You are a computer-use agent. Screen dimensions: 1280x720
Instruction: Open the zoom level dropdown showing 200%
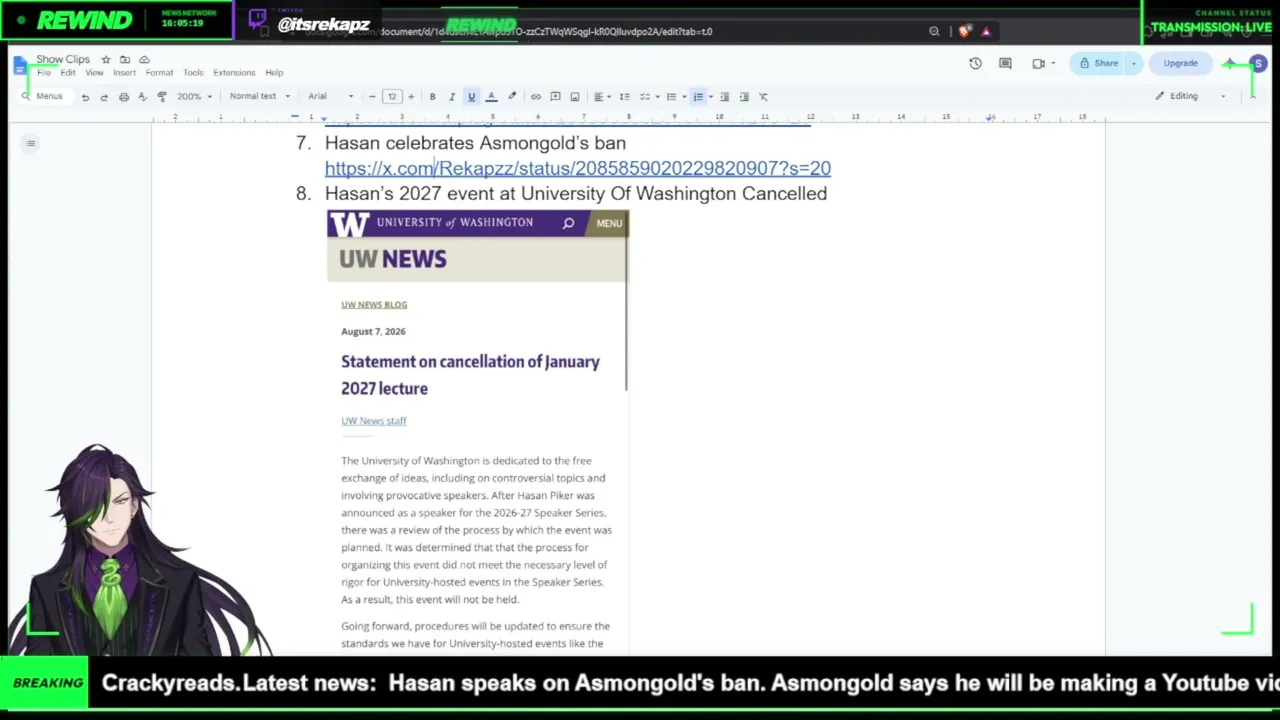point(195,97)
